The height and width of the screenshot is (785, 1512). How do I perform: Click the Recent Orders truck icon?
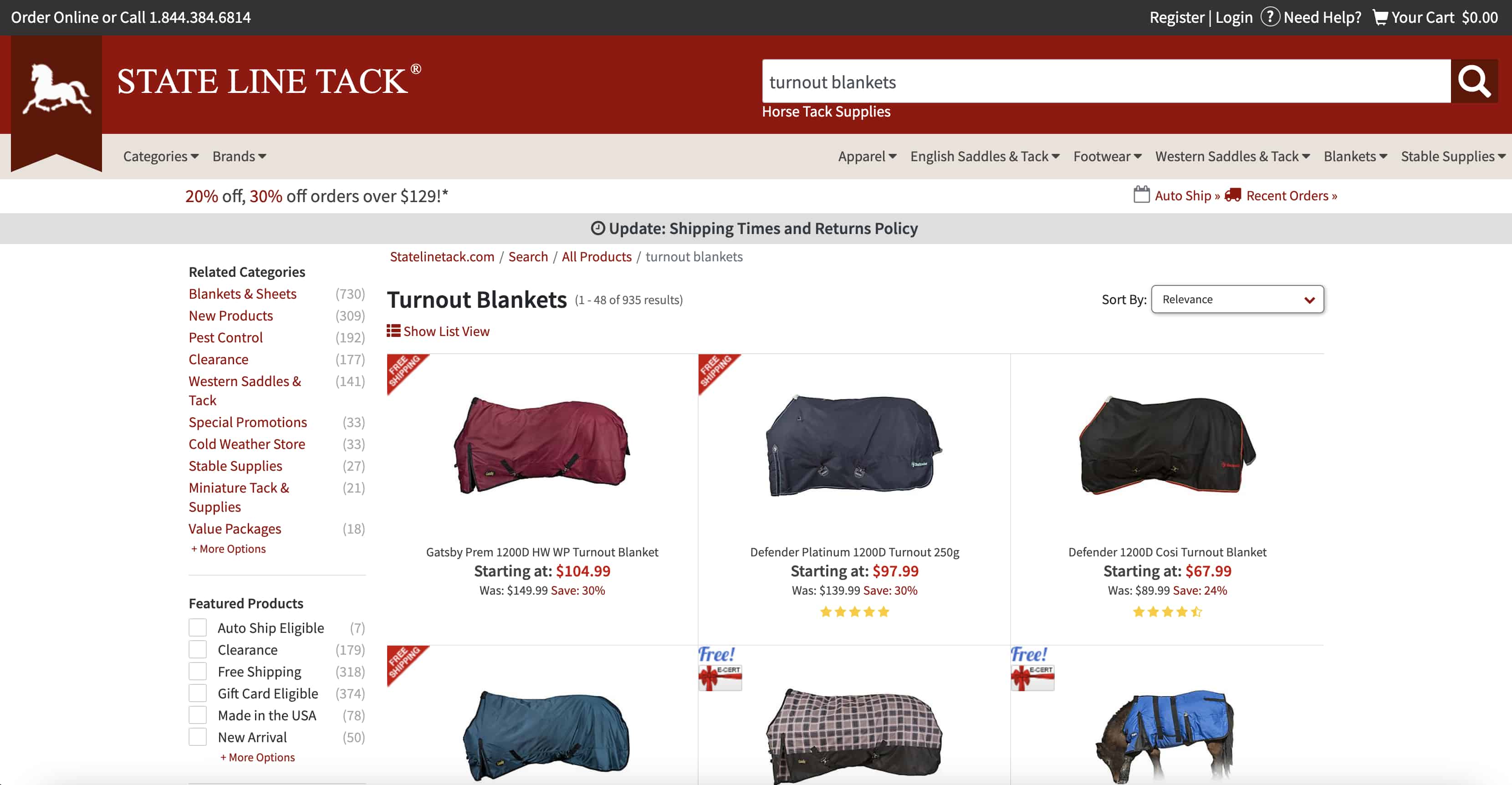coord(1233,195)
